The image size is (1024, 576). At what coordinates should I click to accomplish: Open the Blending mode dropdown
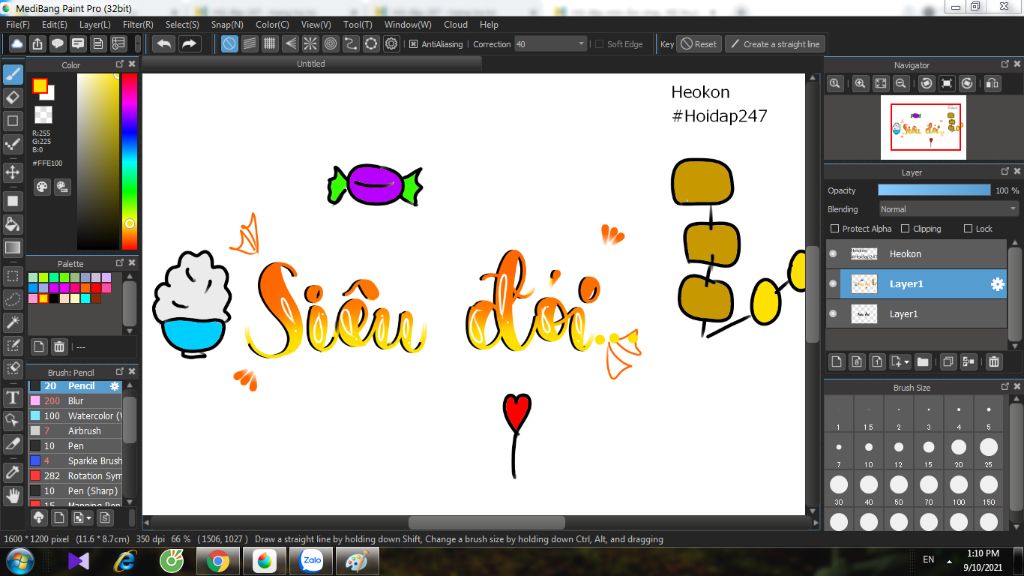[x=948, y=209]
